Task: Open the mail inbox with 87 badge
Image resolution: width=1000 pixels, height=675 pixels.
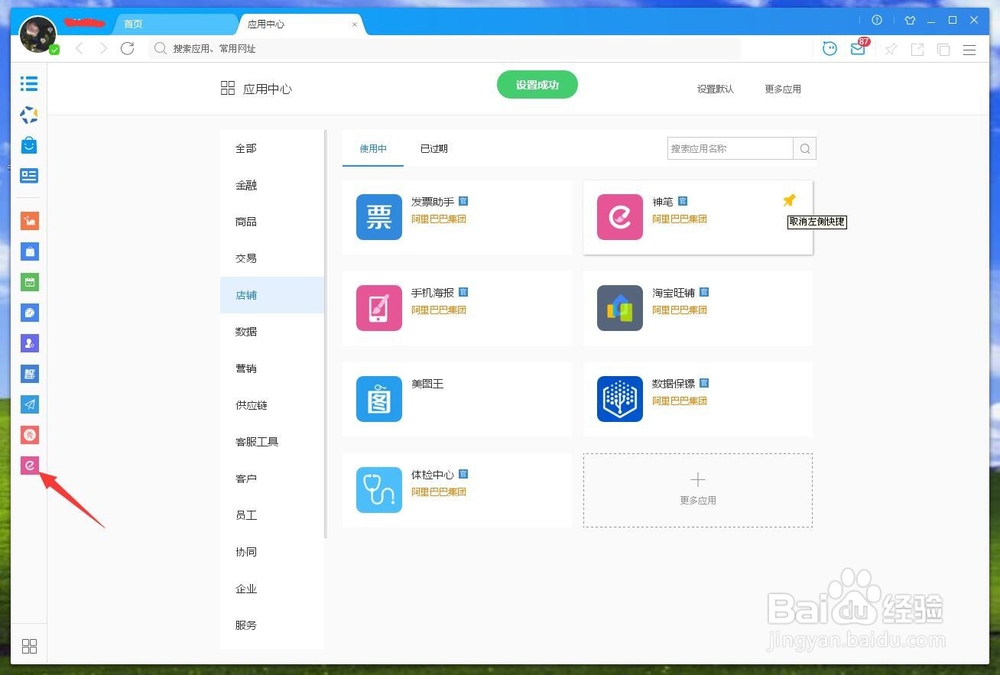Action: (x=859, y=47)
